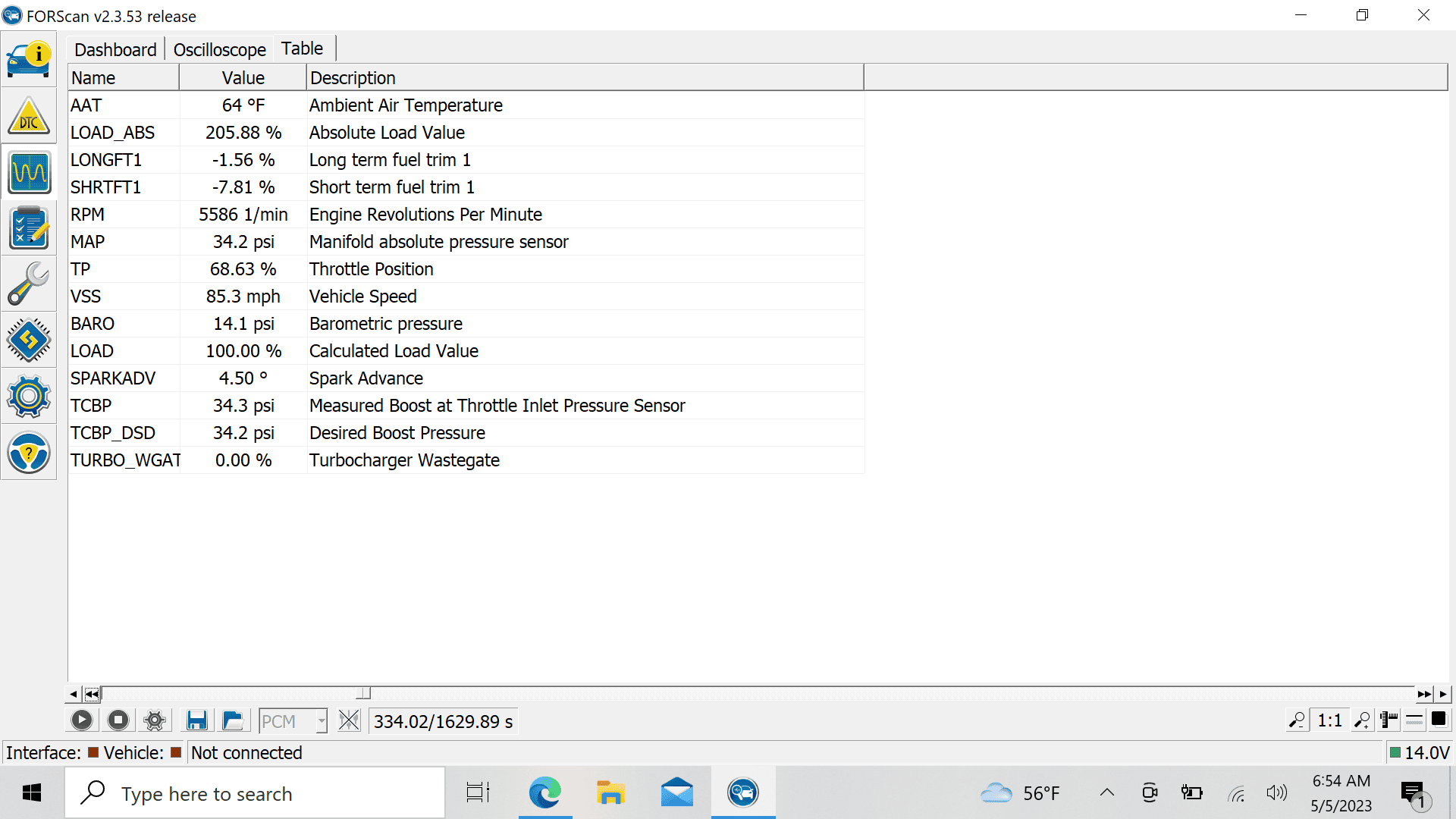Open the service procedures wrench section
This screenshot has height=819, width=1456.
29,284
